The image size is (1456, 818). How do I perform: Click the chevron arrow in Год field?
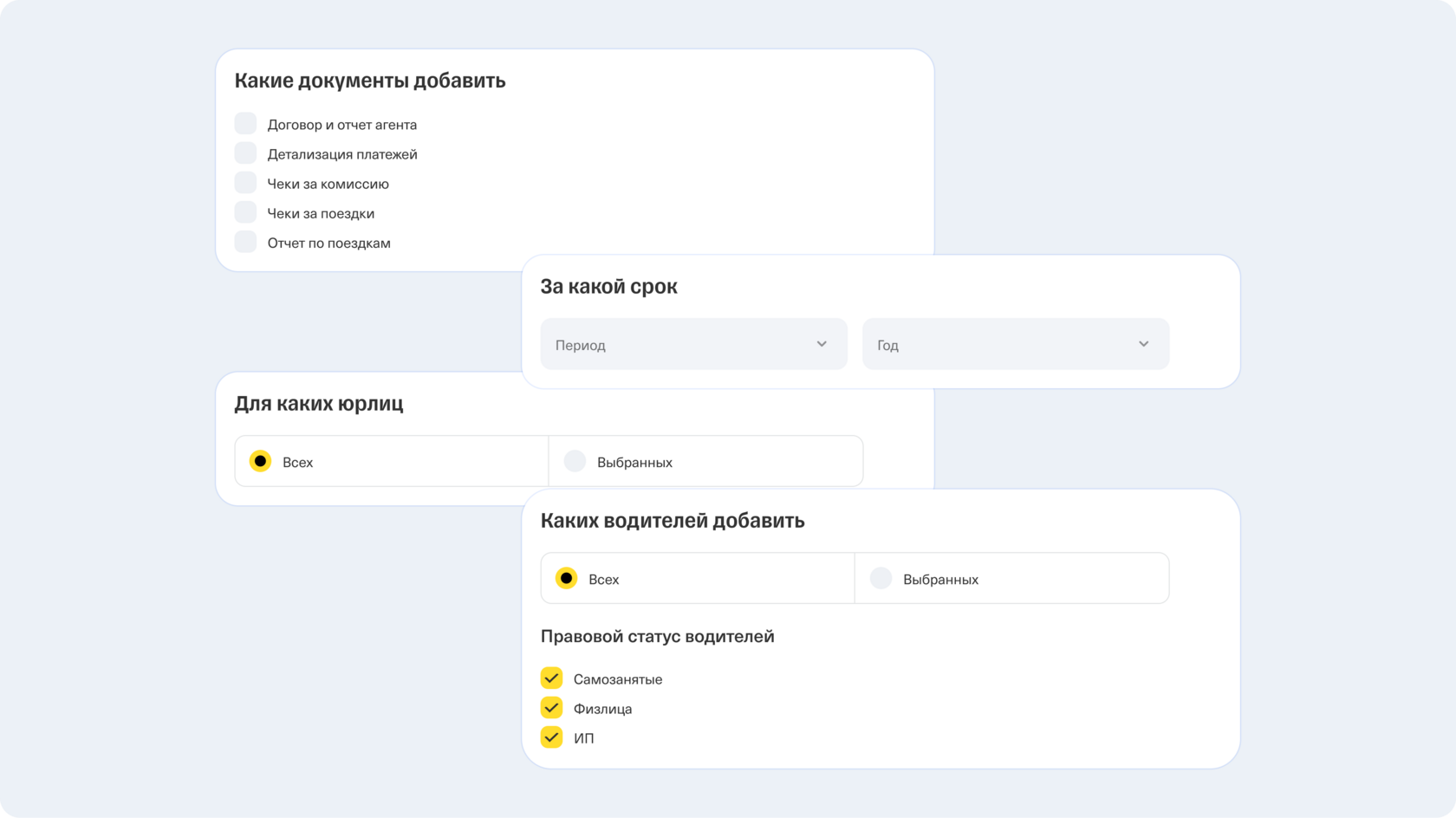coord(1143,344)
